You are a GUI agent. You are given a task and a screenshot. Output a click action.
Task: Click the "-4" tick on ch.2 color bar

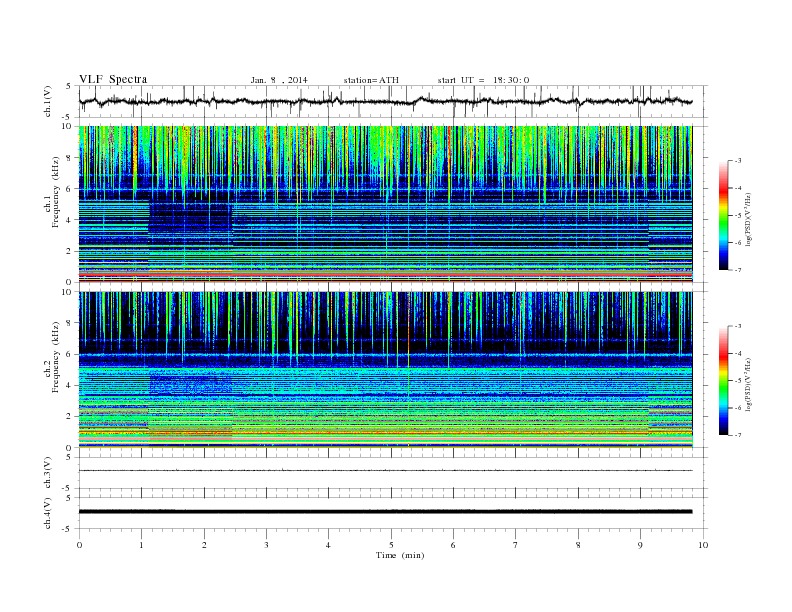[738, 353]
